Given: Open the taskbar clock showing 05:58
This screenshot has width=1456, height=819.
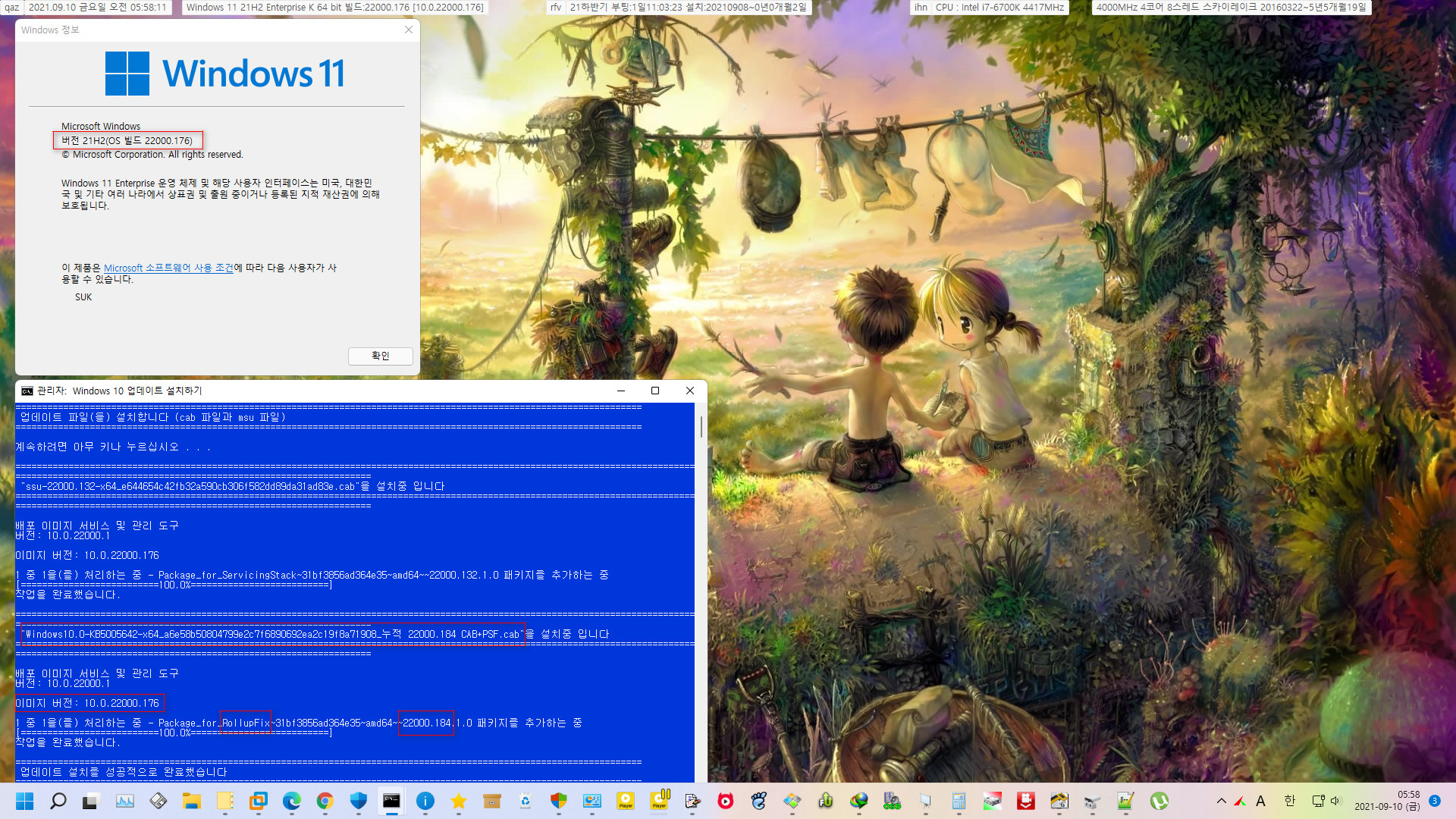Looking at the screenshot, I should [x=1387, y=801].
